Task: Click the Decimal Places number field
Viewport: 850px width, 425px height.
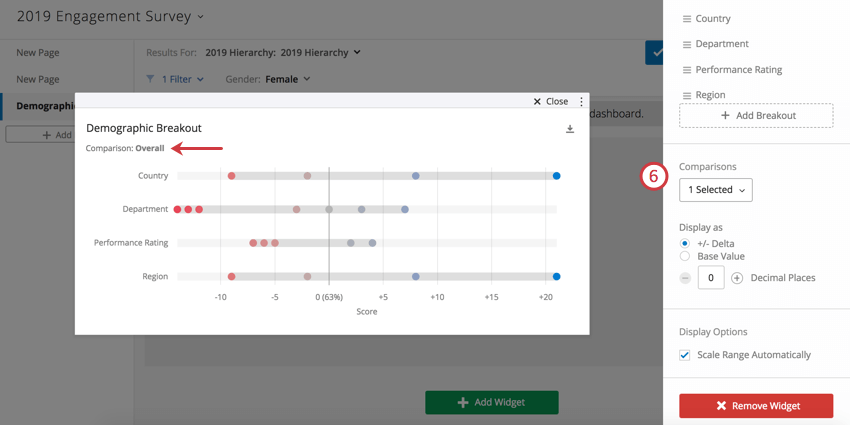Action: point(711,278)
